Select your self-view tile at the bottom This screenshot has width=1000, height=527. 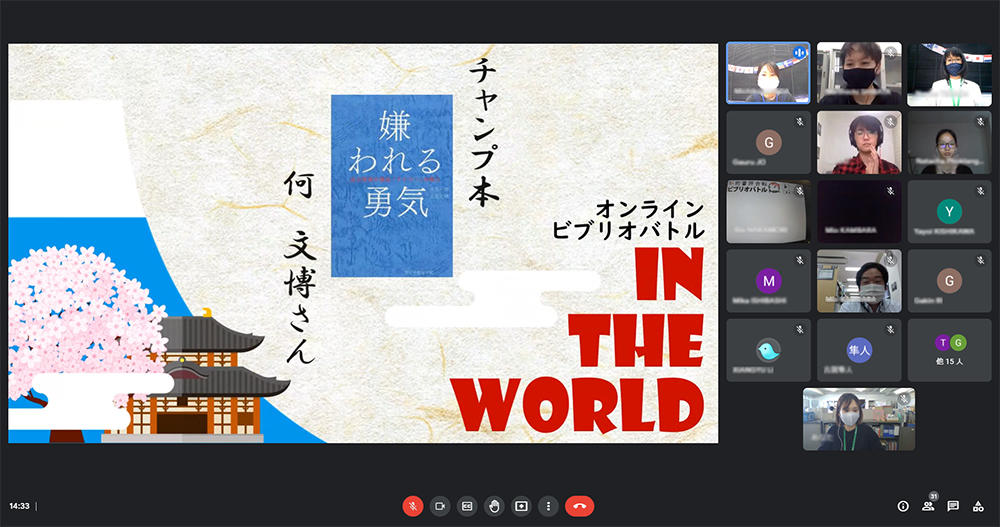point(859,419)
